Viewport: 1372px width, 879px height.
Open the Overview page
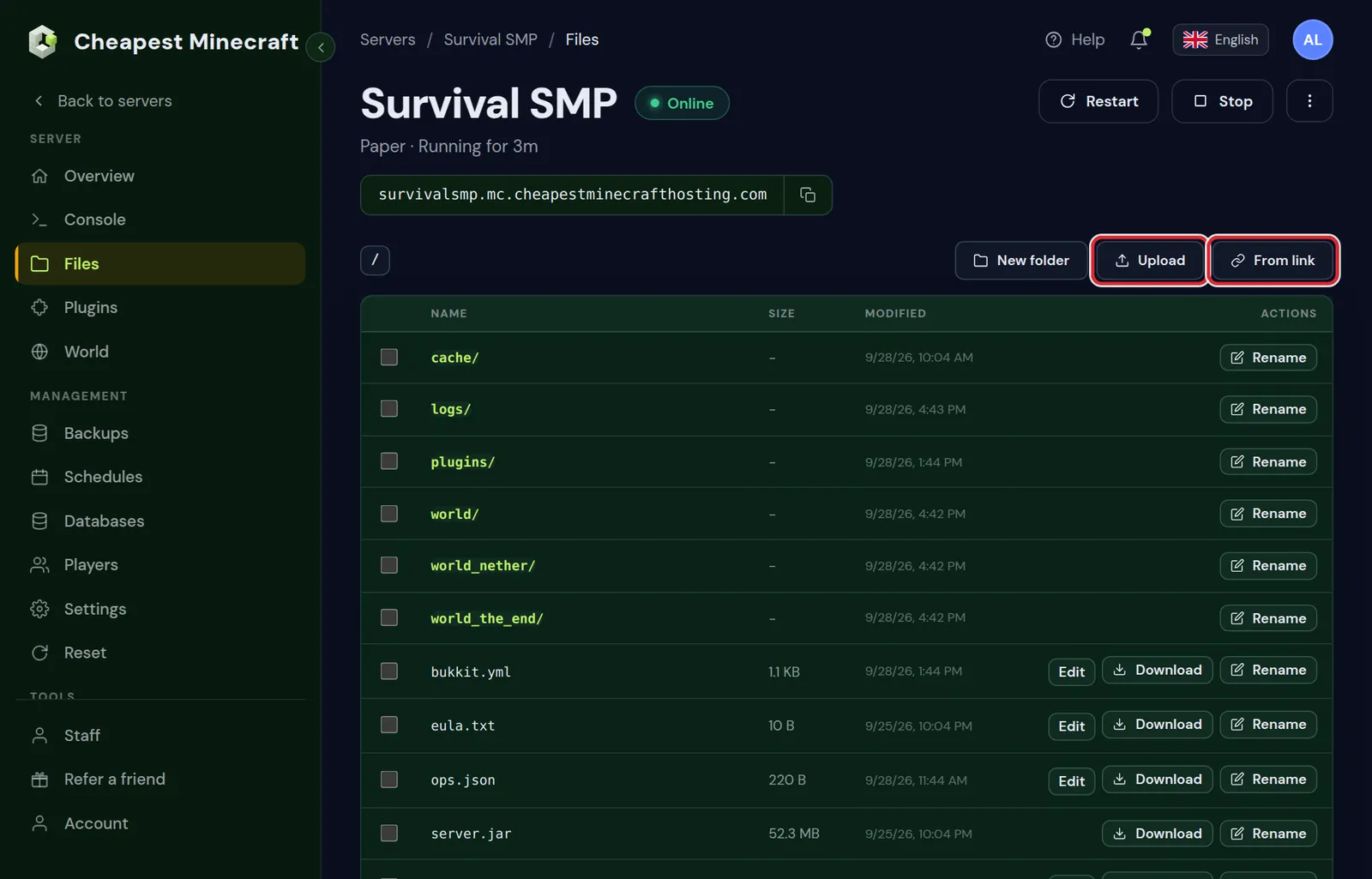160,176
